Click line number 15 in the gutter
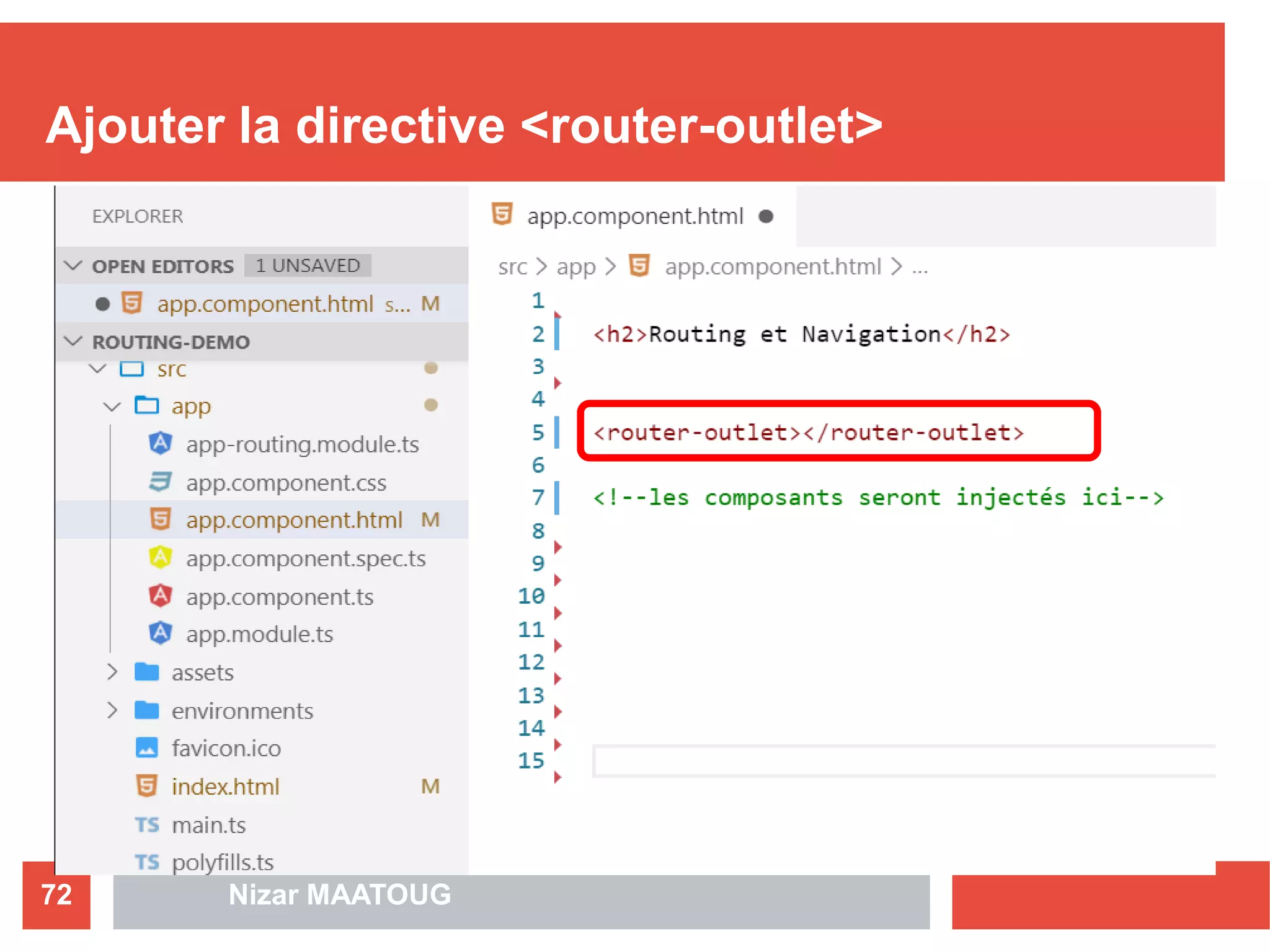 coord(531,760)
